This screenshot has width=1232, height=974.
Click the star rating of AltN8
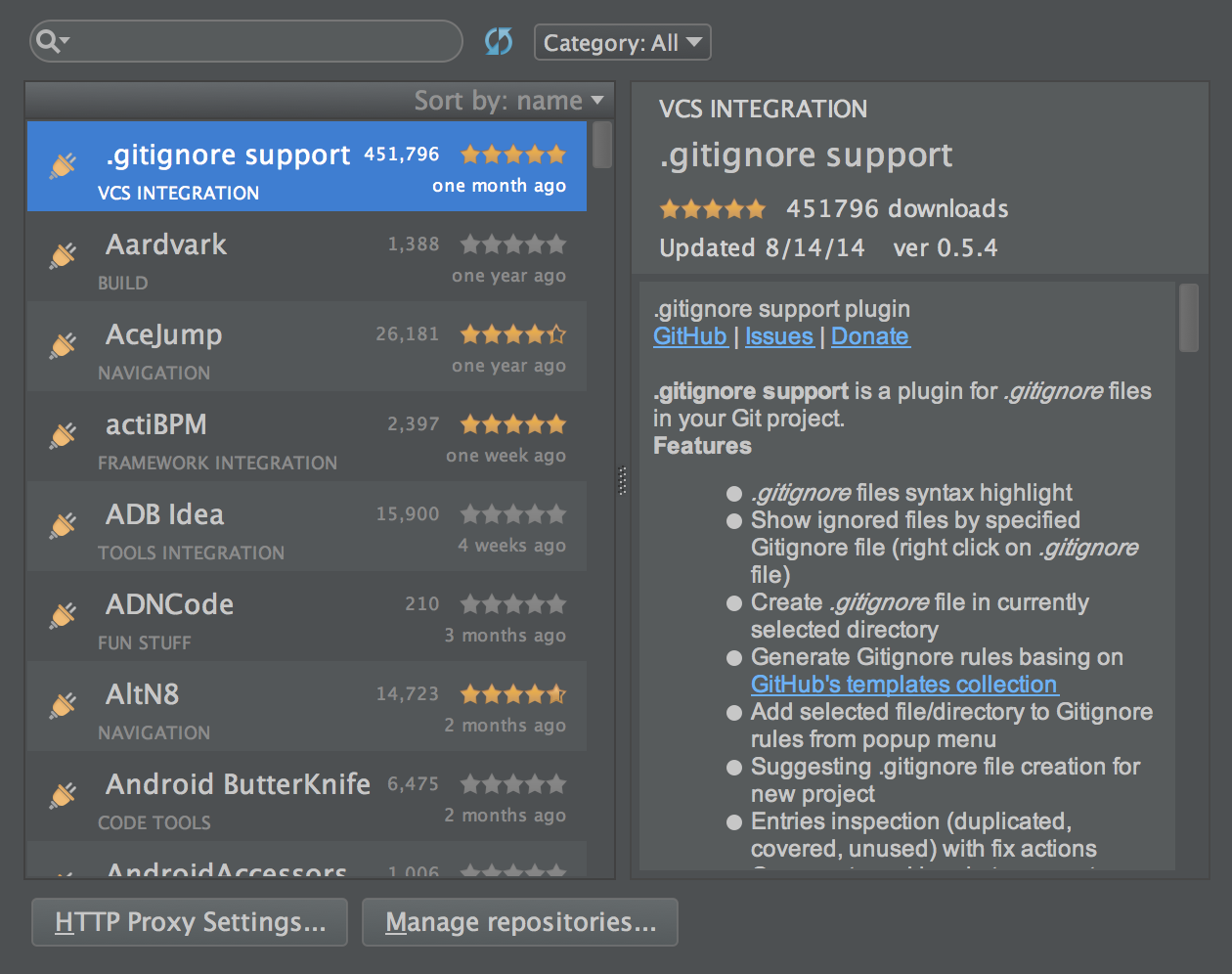pos(513,694)
